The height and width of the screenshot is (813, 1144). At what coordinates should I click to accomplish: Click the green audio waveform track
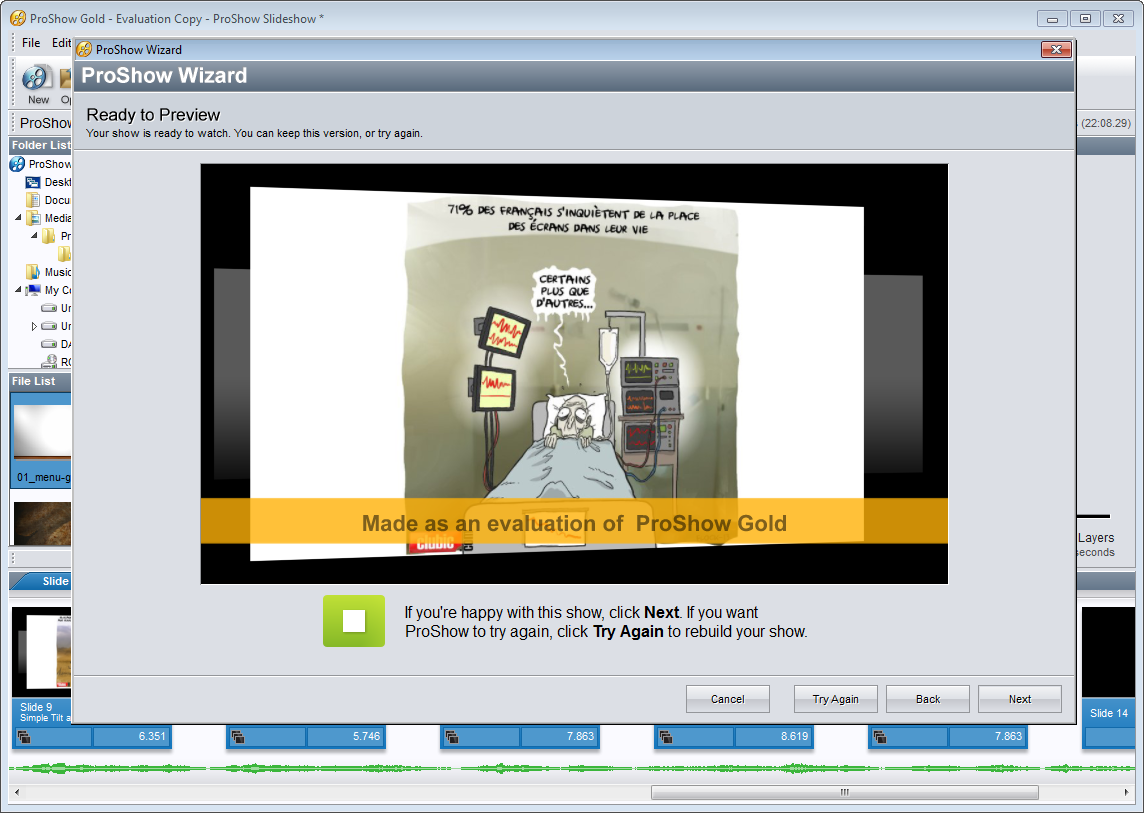click(571, 768)
